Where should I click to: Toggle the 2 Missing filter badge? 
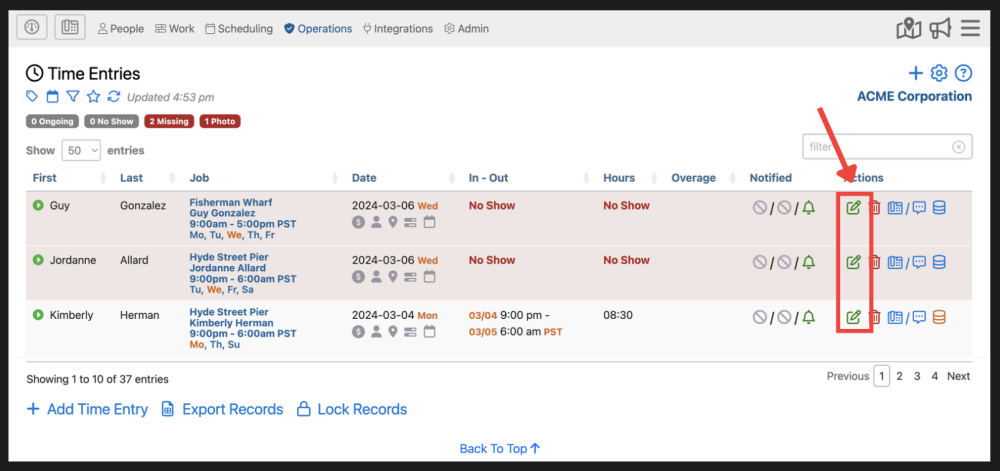(x=167, y=122)
